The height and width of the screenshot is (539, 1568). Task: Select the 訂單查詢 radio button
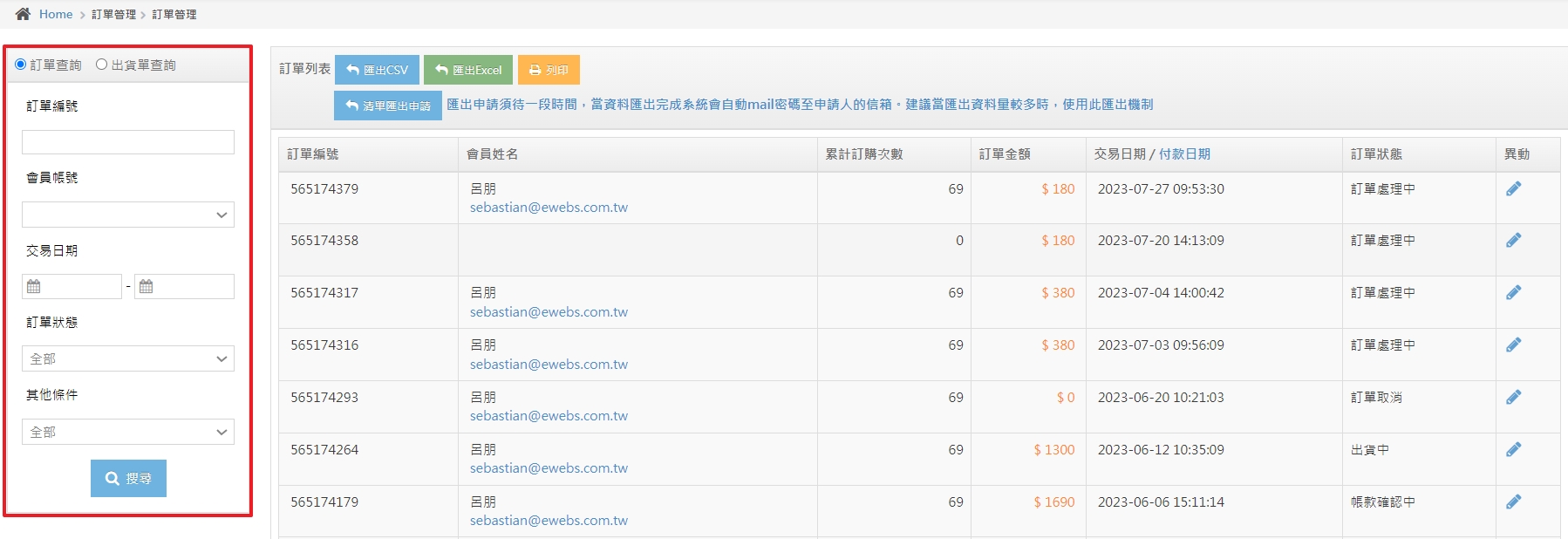21,65
